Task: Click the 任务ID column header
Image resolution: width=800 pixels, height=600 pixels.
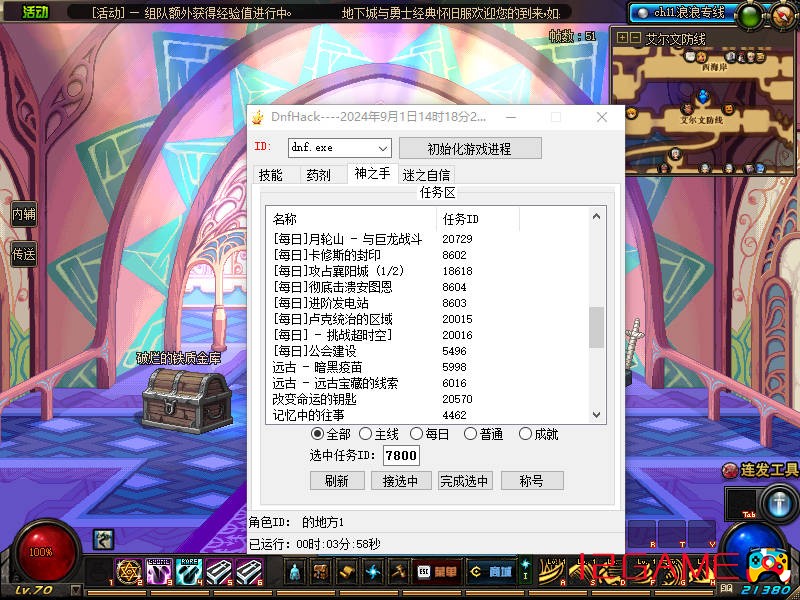Action: pos(478,219)
